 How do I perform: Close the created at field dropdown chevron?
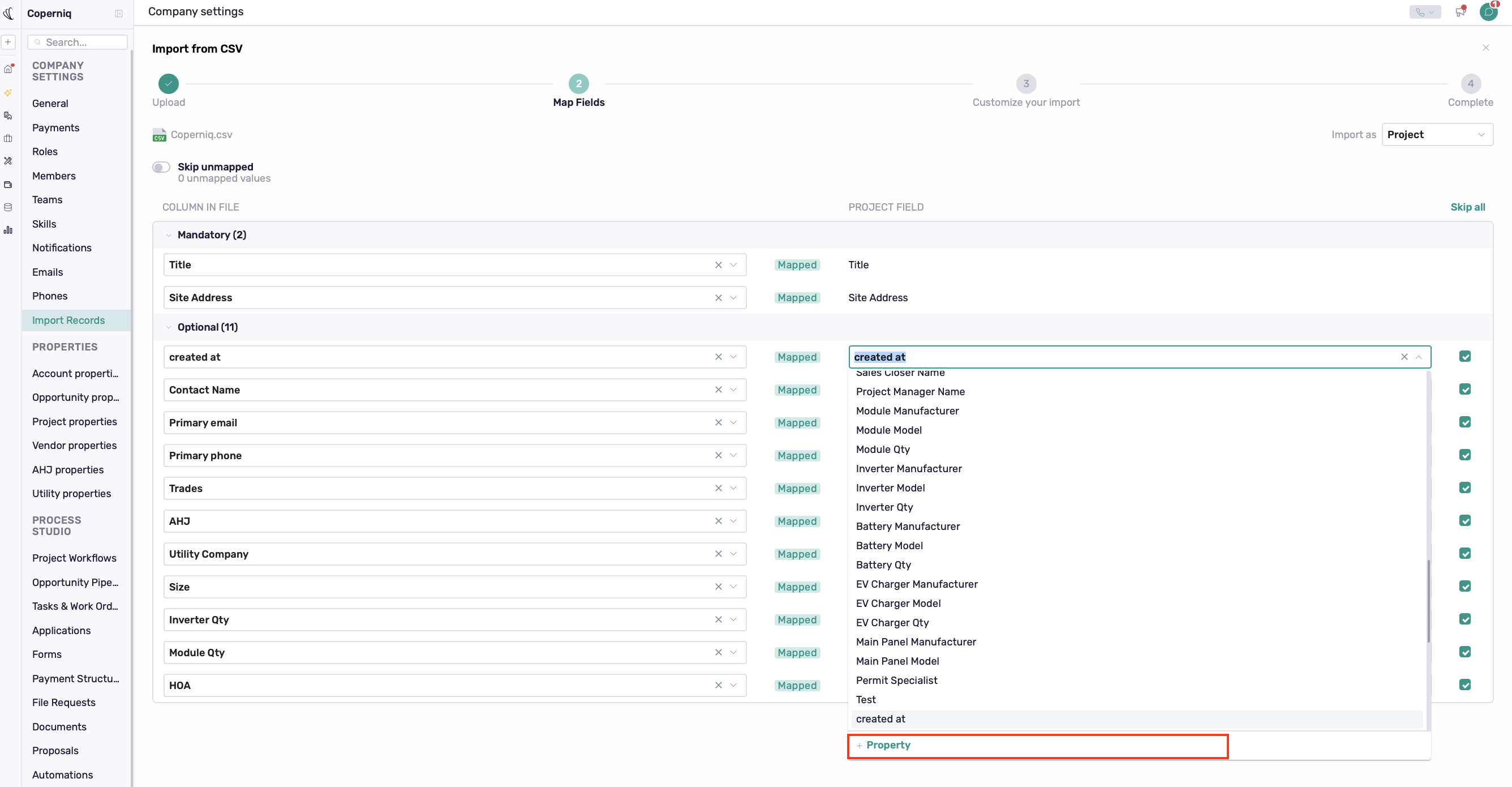(1418, 357)
